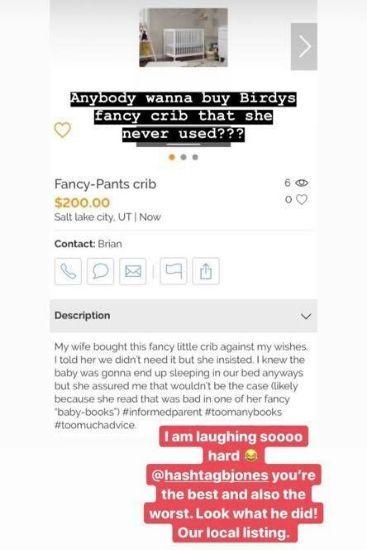Screen dimensions: 367x550
Task: Select the first orange carousel dot
Action: (x=172, y=157)
